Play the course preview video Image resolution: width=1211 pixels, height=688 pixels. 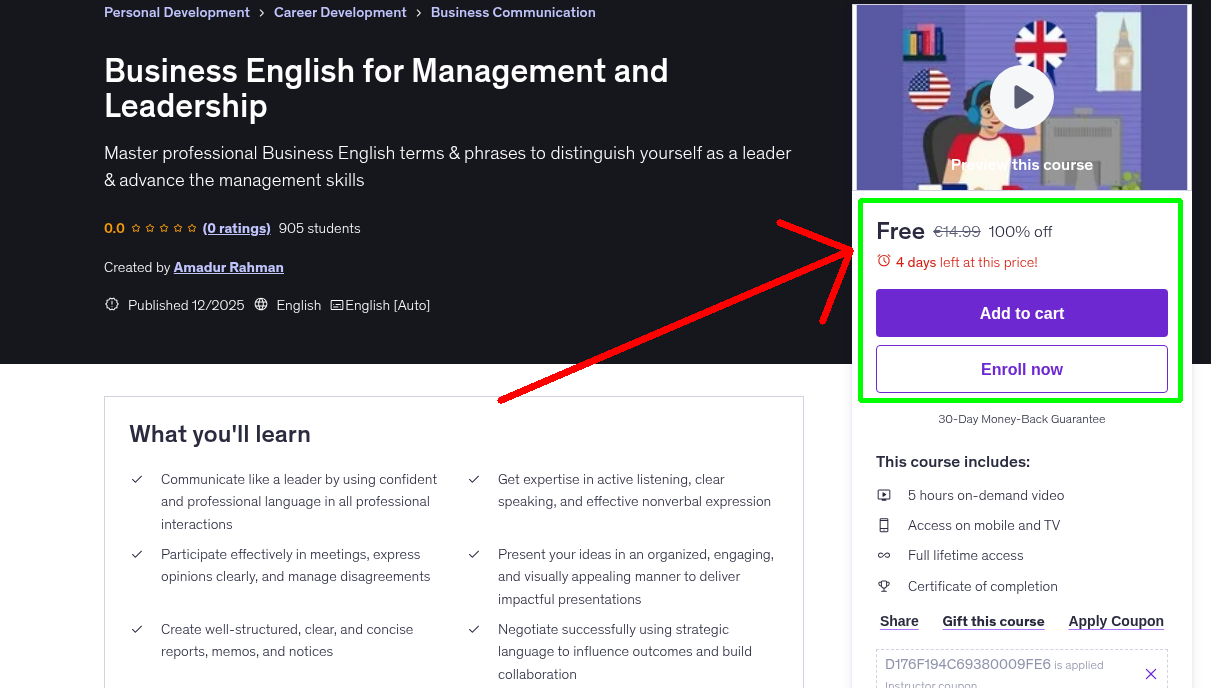[1021, 96]
